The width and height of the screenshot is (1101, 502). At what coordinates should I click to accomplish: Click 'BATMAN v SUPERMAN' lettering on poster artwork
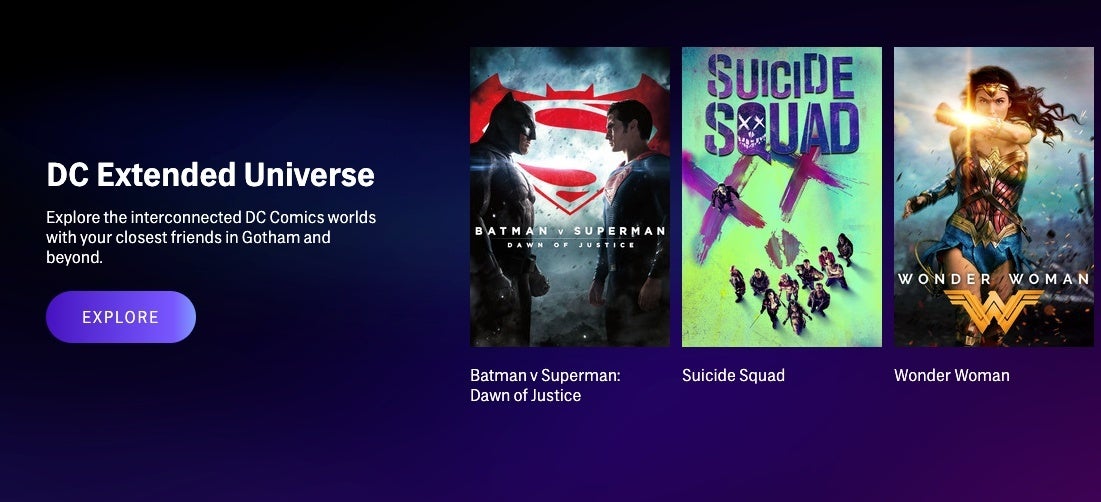click(569, 231)
